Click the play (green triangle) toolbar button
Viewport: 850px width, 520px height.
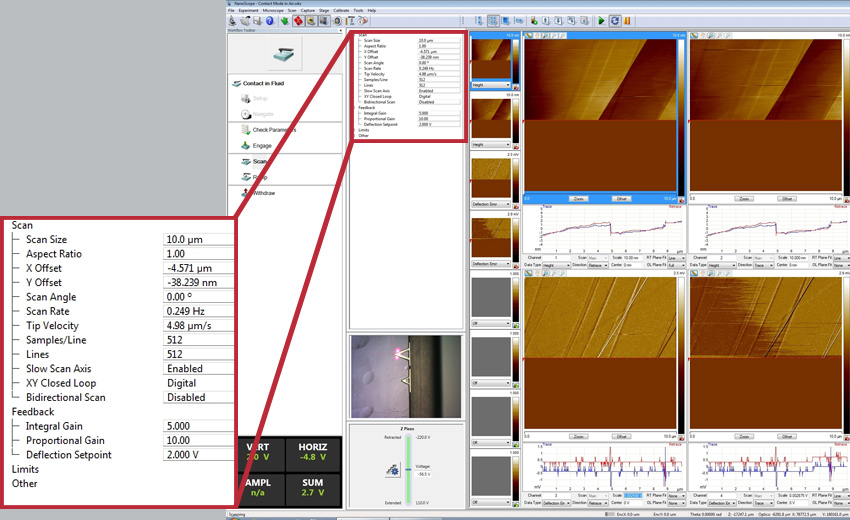coord(601,21)
